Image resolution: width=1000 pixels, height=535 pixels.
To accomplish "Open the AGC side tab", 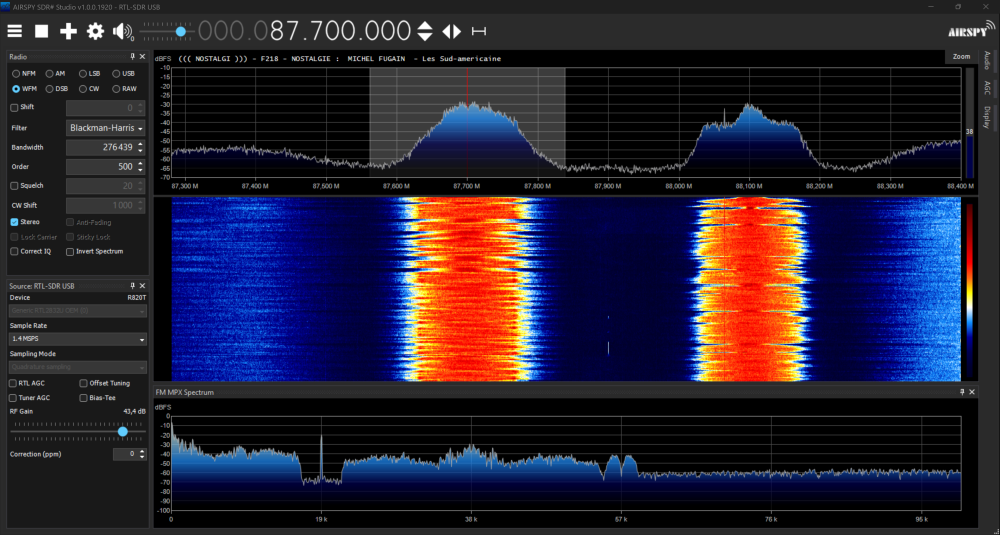I will coord(987,87).
